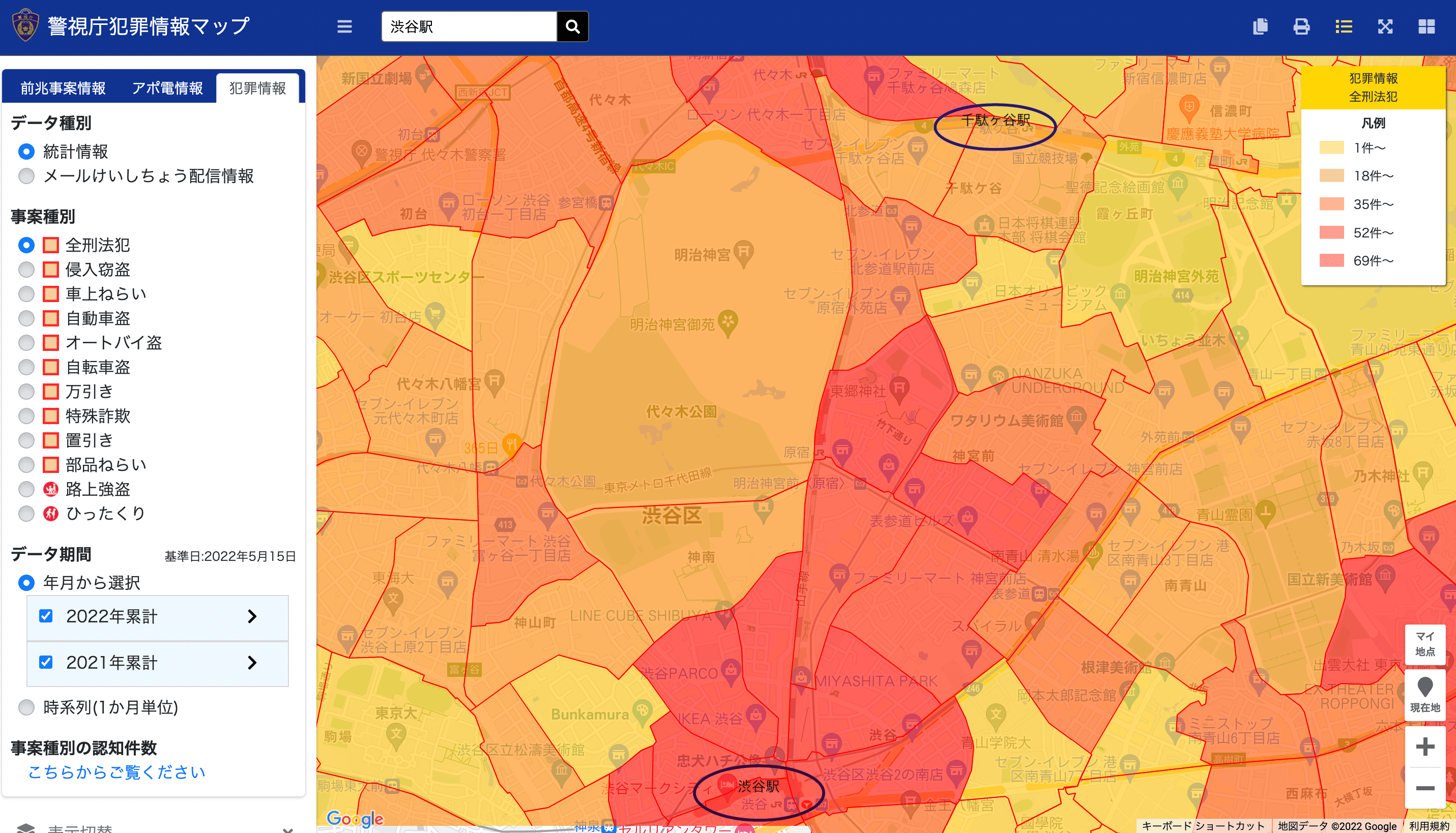Select メールけいしちょう配信情報 radio option

(x=26, y=176)
